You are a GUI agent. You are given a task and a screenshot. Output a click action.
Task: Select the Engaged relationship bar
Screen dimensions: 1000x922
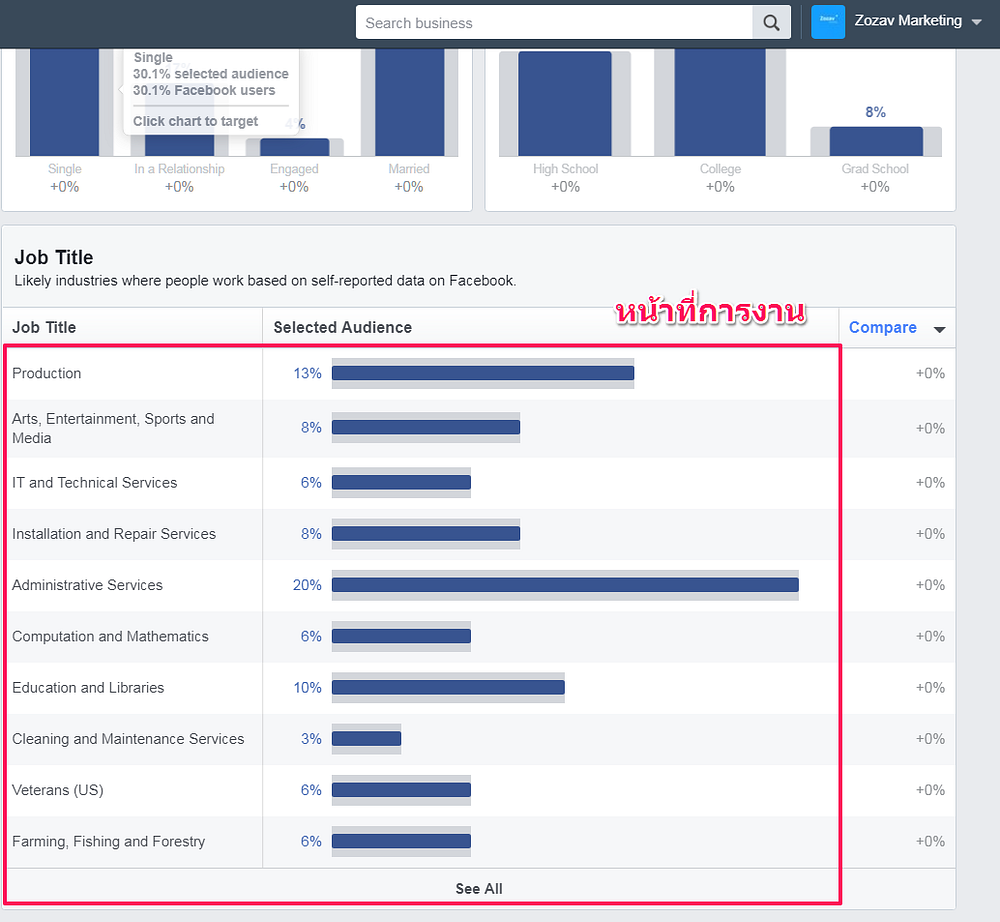coord(295,147)
